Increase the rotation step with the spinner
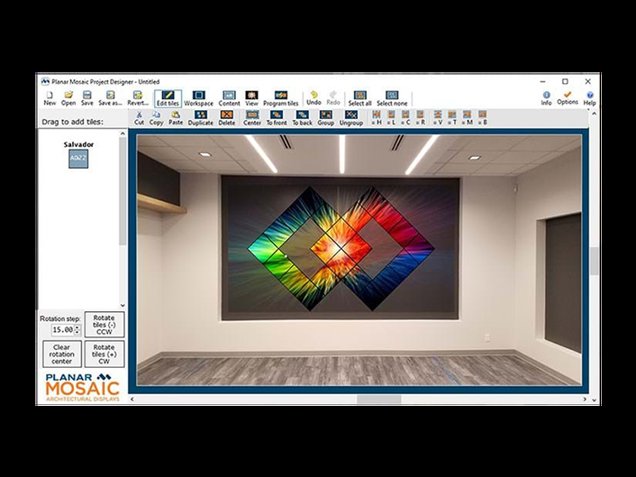636x477 pixels. 77,327
